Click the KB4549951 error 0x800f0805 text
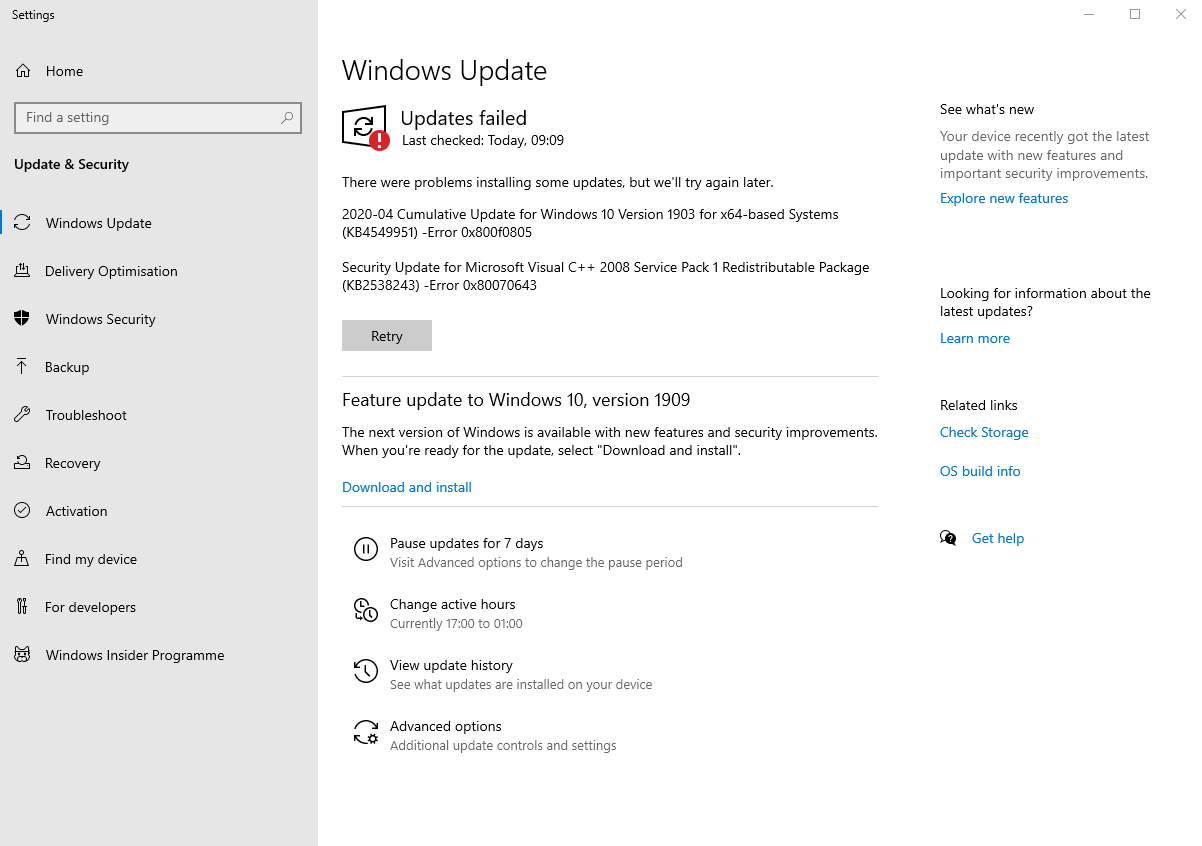 590,223
